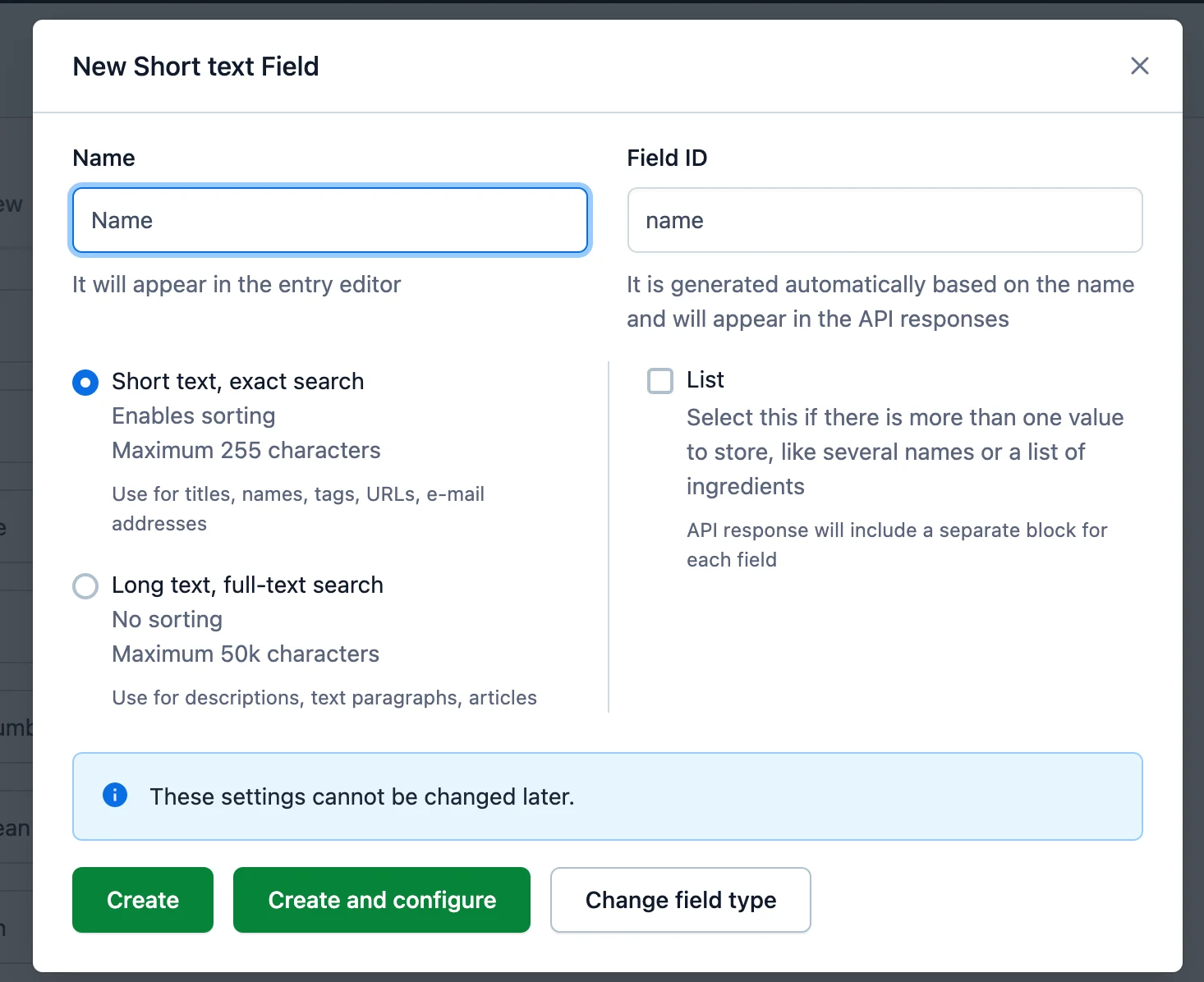Open Change field type button
Screen dimensions: 1204x982
pos(681,900)
